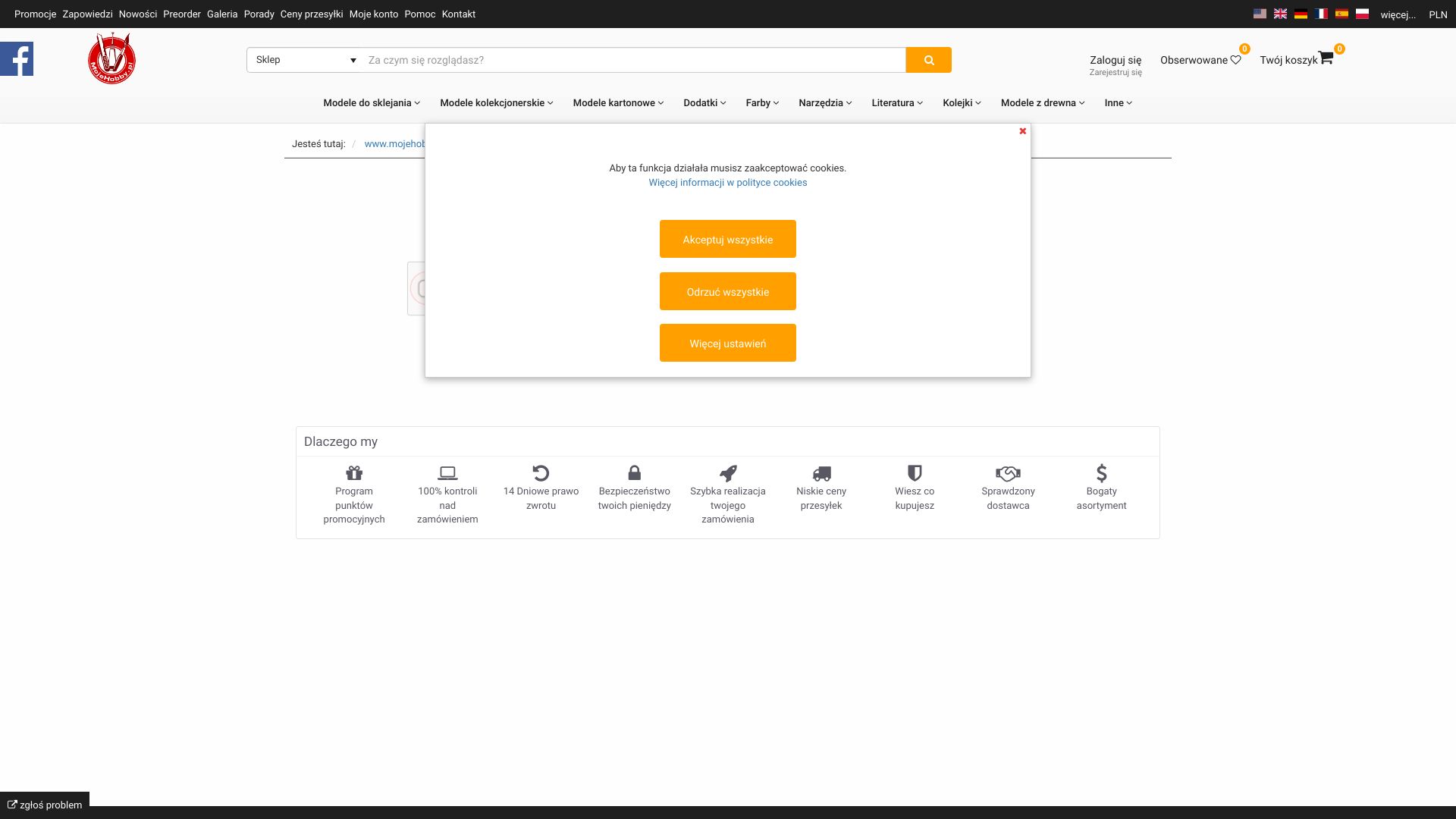The height and width of the screenshot is (819, 1456).
Task: Click Więcej ustawień button
Action: 728,343
